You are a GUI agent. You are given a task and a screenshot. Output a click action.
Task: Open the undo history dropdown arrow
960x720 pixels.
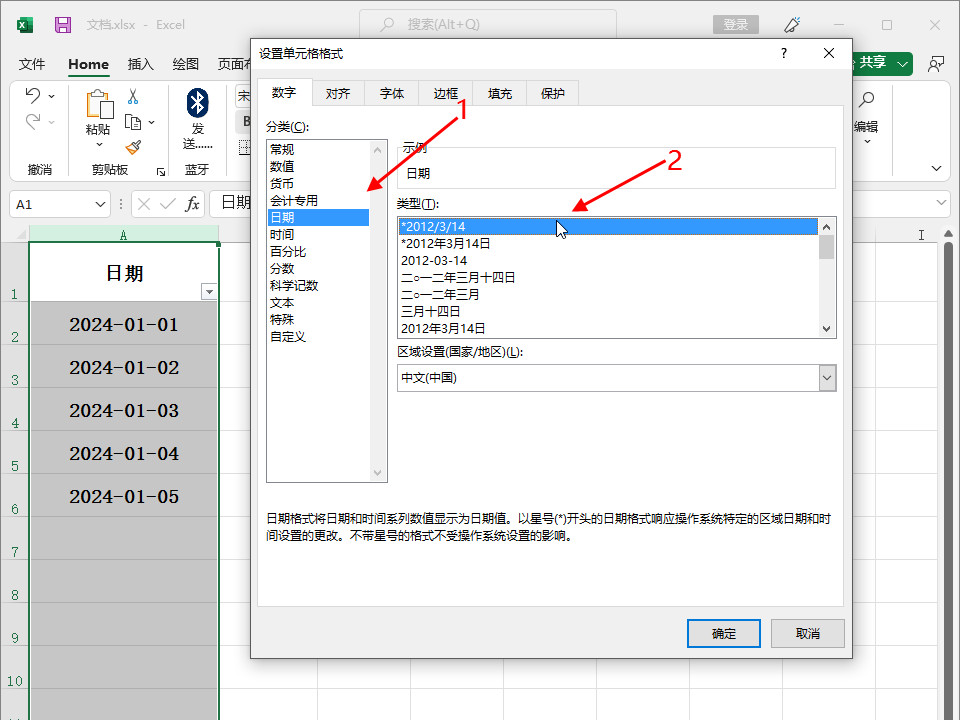point(51,96)
